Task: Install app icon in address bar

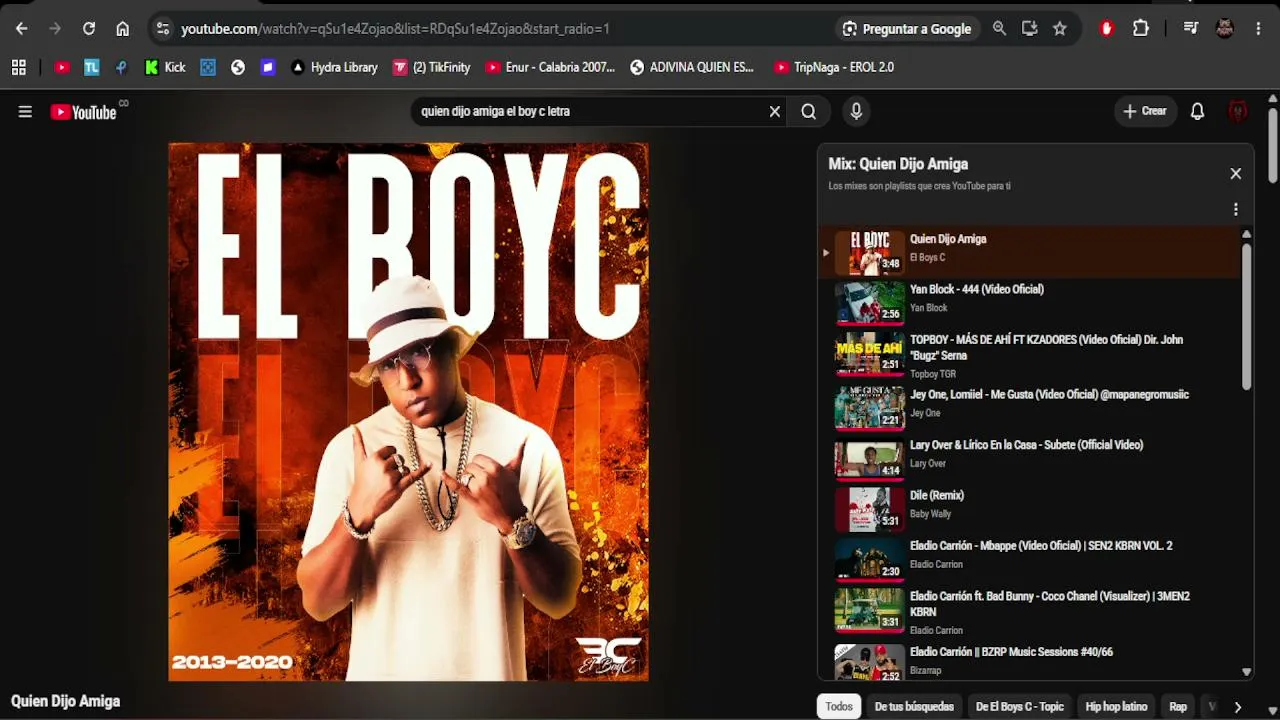Action: (x=1029, y=29)
